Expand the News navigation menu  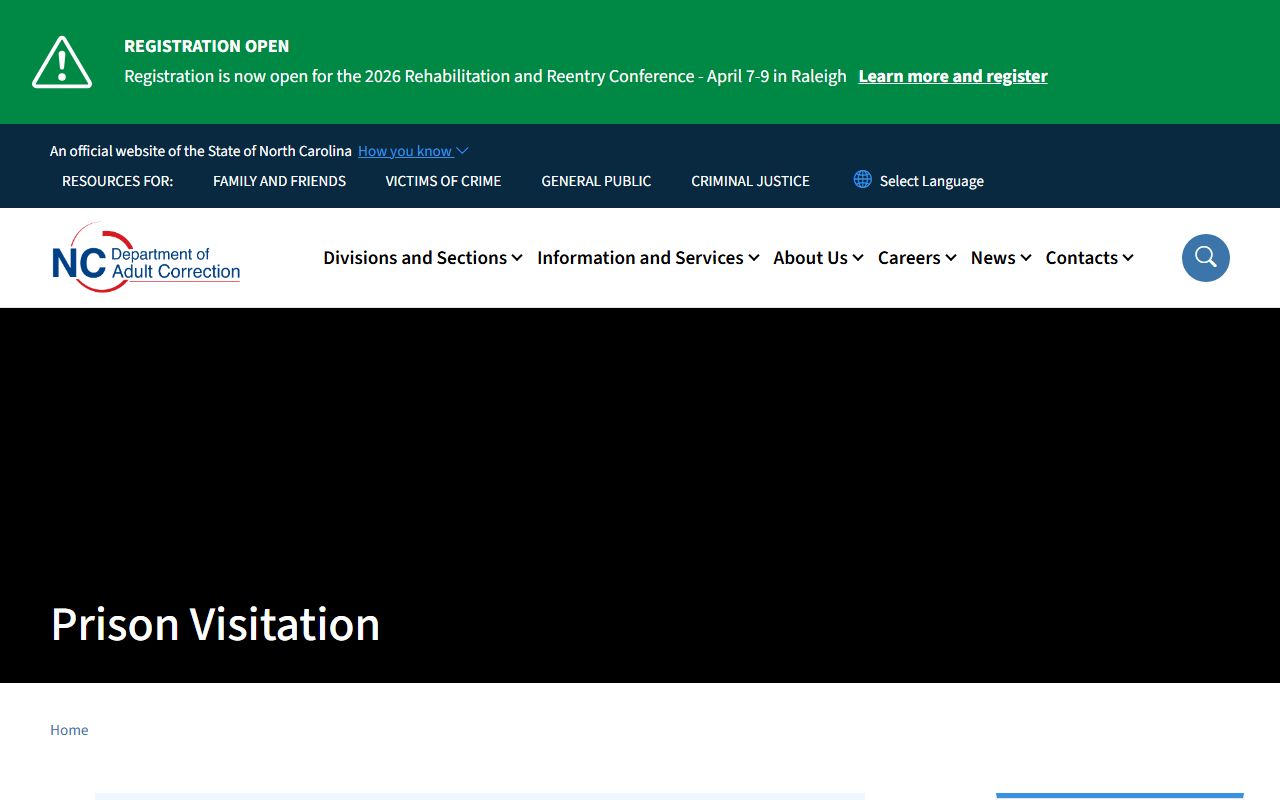pos(1000,258)
